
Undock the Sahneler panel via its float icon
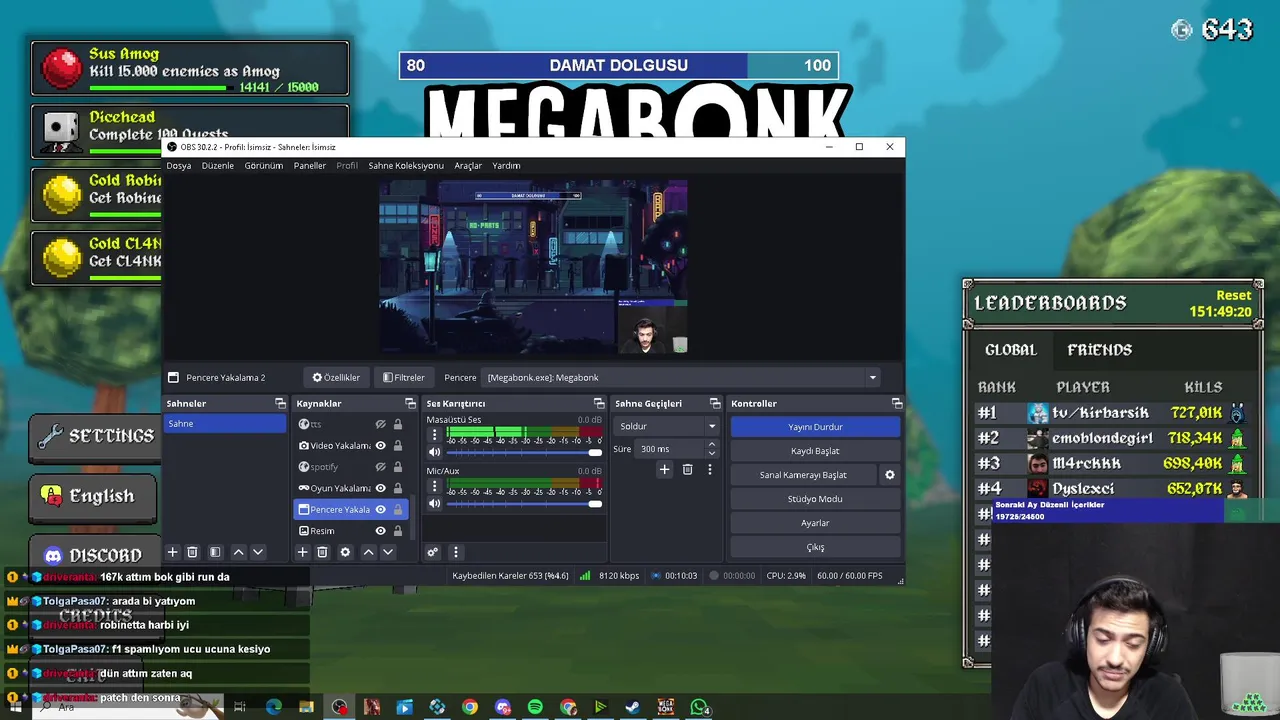[x=280, y=403]
